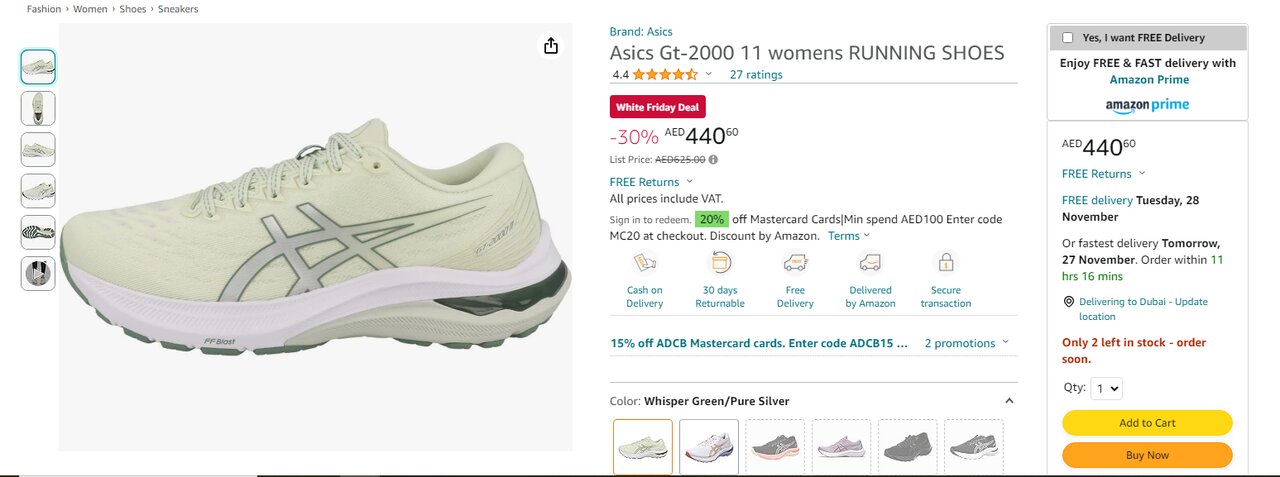Image resolution: width=1280 pixels, height=477 pixels.
Task: Click the List Price info icon
Action: pyautogui.click(x=713, y=159)
